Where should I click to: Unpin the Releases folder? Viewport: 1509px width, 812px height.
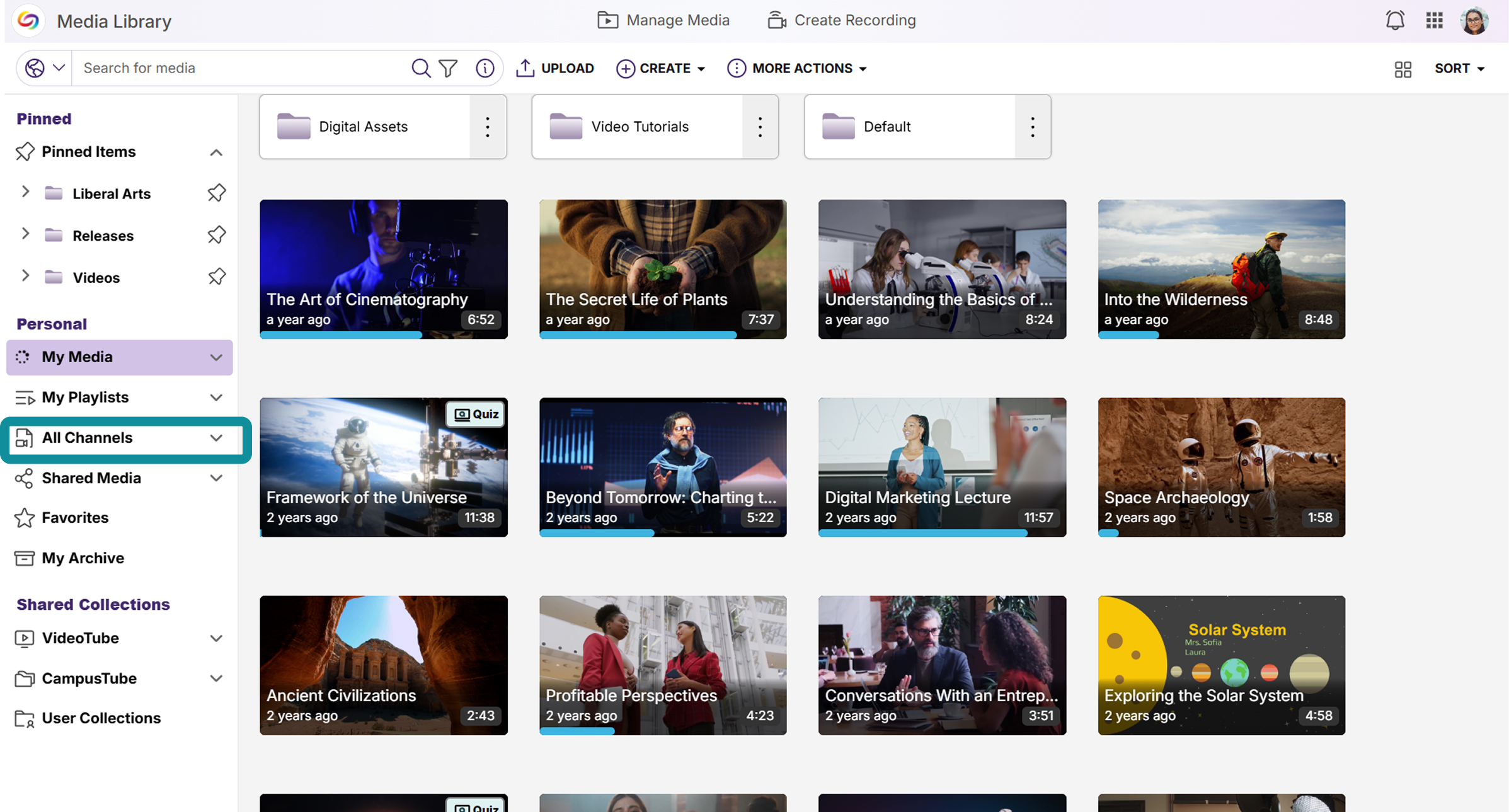pos(216,235)
